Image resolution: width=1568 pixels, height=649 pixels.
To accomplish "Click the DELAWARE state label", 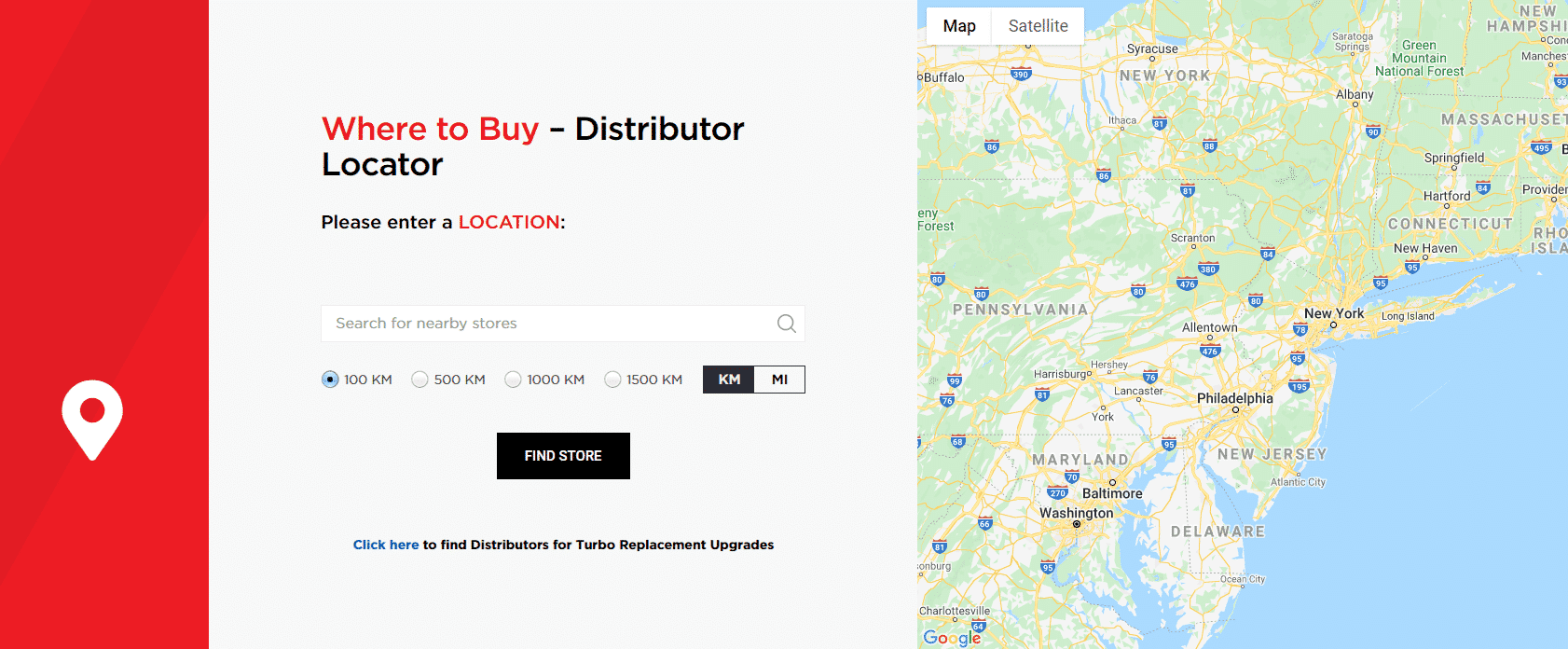I will point(1218,532).
